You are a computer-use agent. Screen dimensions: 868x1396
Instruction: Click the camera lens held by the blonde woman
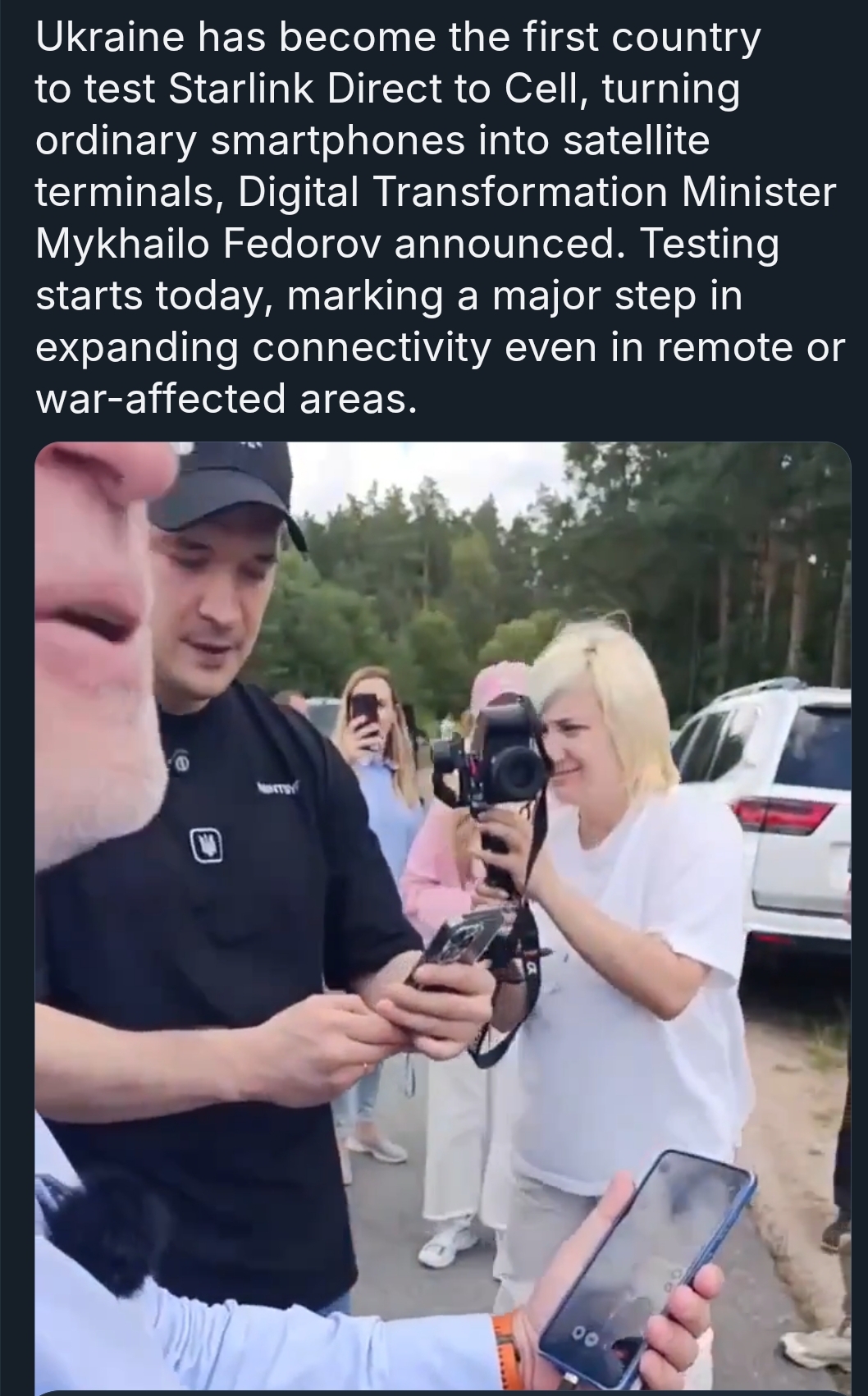tap(517, 767)
